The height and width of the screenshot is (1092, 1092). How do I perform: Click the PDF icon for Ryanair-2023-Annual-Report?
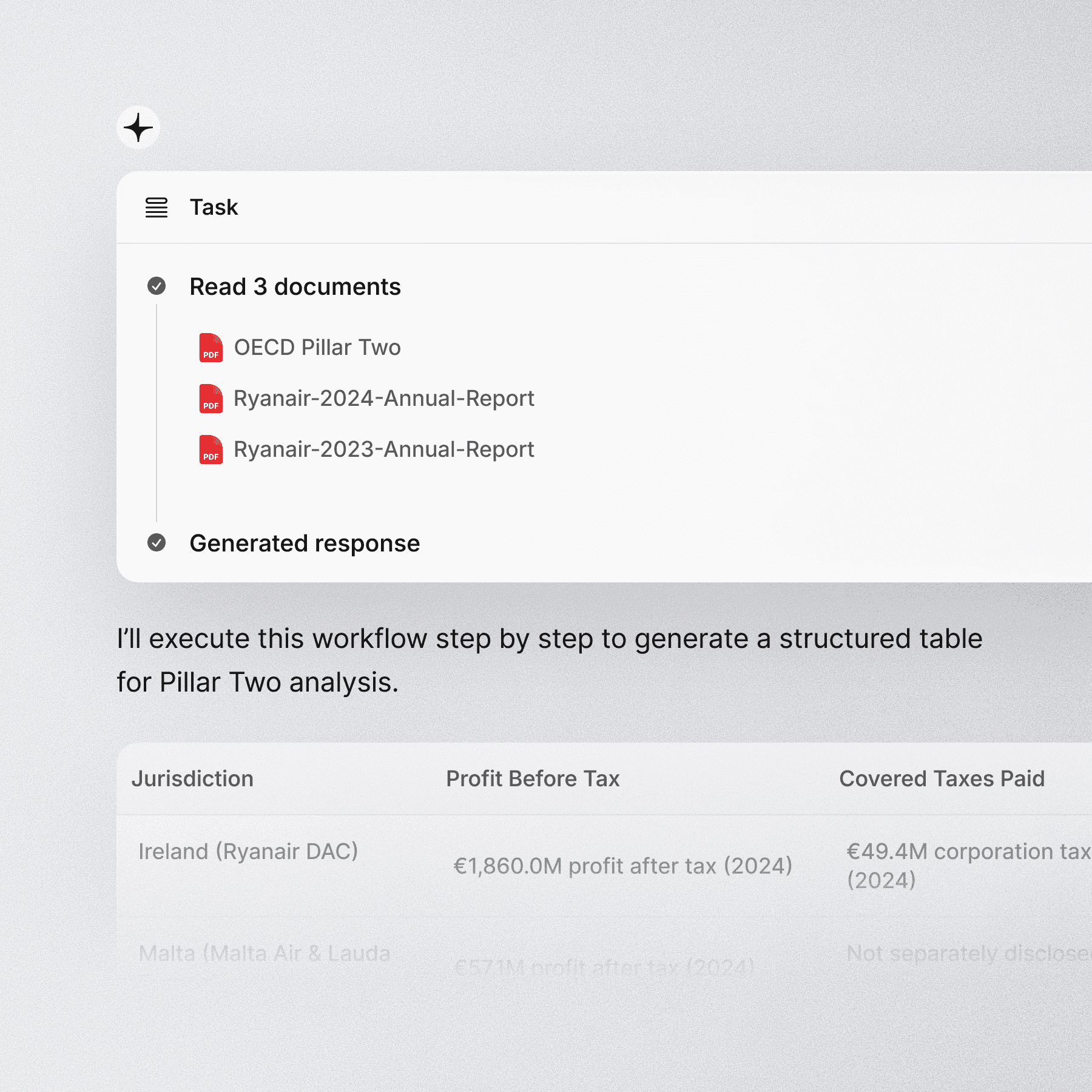click(x=211, y=450)
